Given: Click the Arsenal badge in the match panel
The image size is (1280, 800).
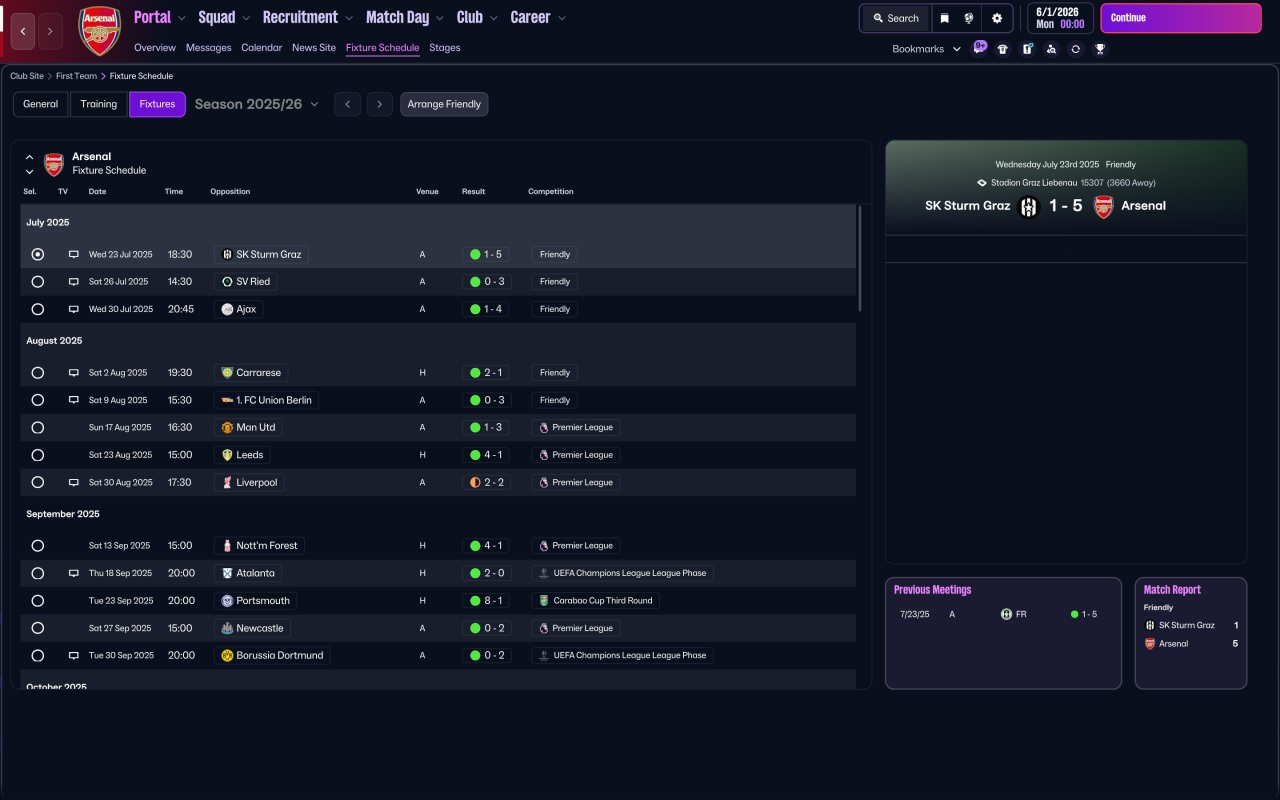Looking at the screenshot, I should [x=1103, y=207].
